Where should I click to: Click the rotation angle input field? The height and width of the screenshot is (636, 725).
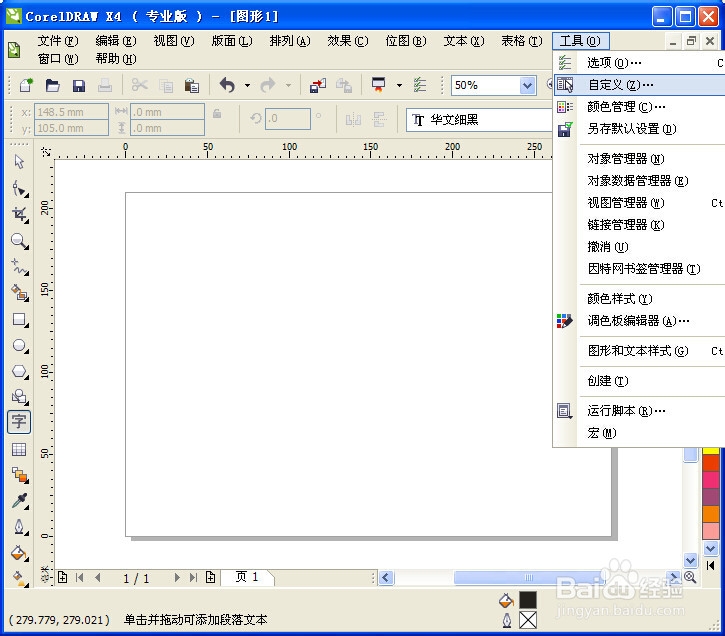point(287,119)
